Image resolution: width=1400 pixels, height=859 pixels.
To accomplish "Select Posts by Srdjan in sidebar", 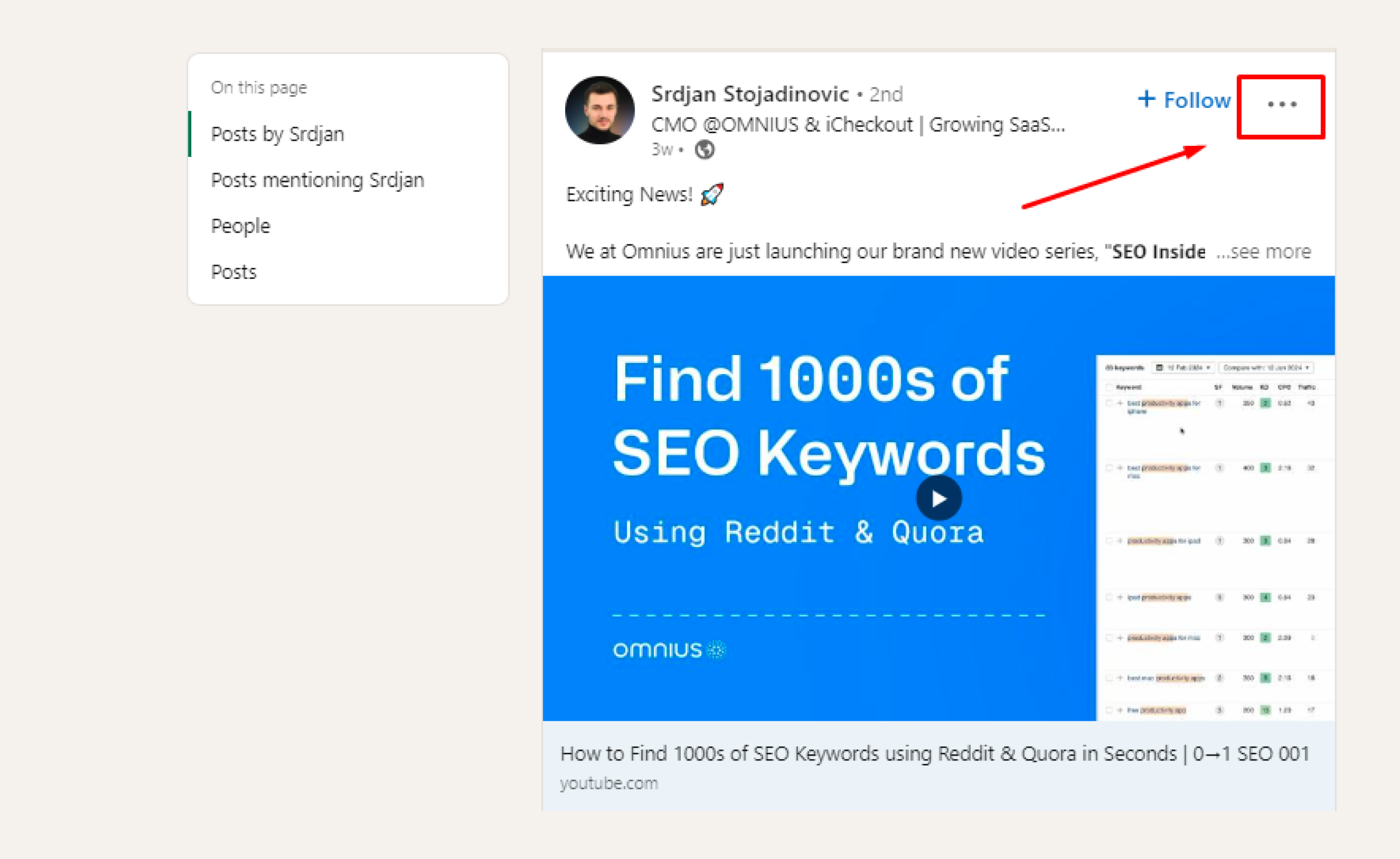I will pos(278,134).
